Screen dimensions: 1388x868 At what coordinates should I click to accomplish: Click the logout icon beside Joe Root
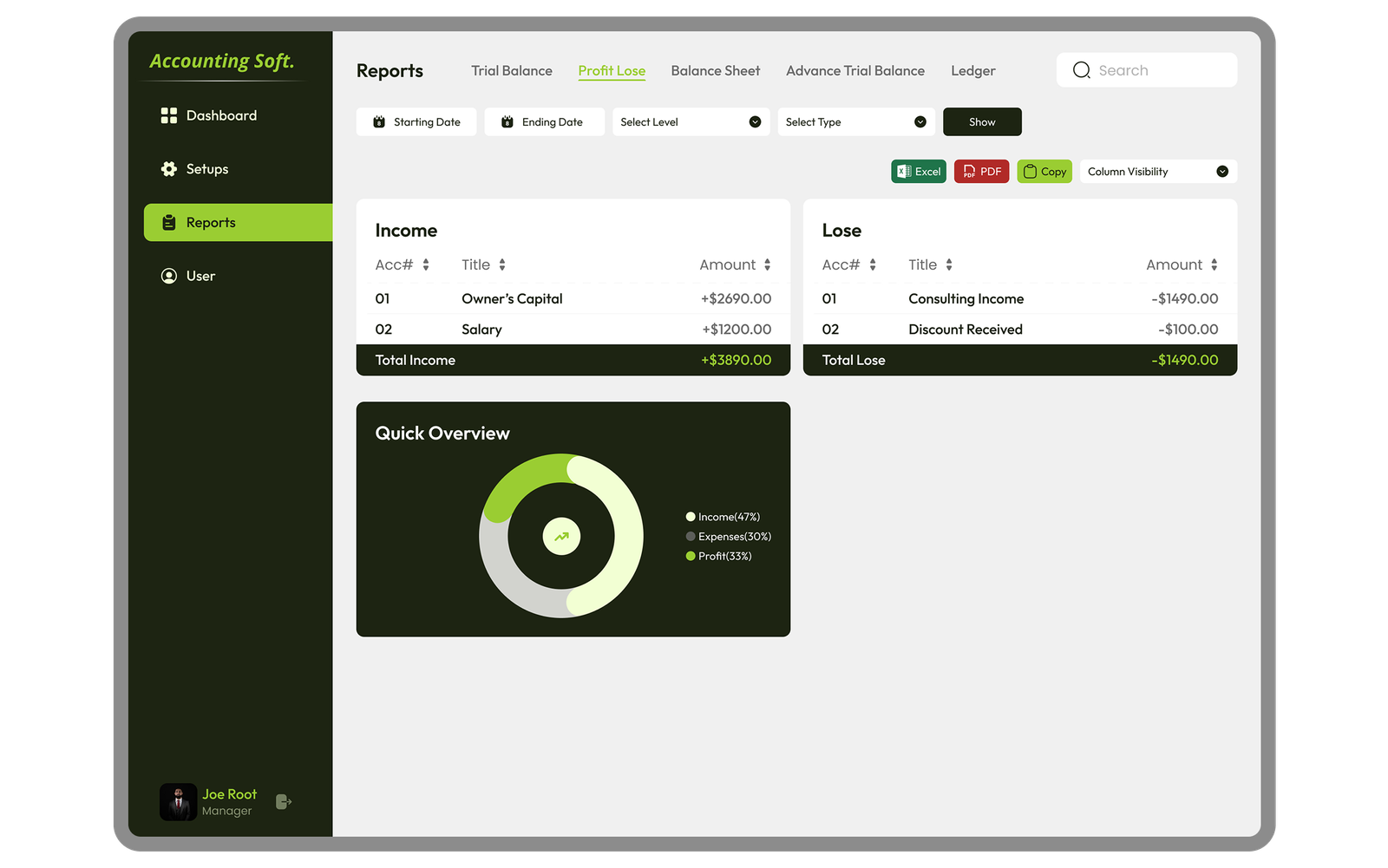[283, 801]
